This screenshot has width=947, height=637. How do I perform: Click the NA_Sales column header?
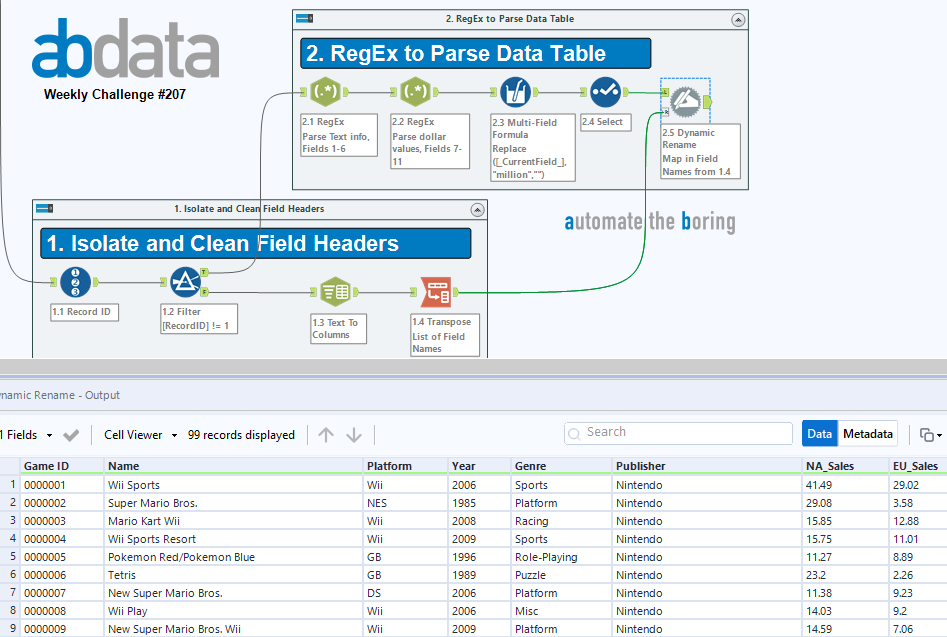(846, 466)
